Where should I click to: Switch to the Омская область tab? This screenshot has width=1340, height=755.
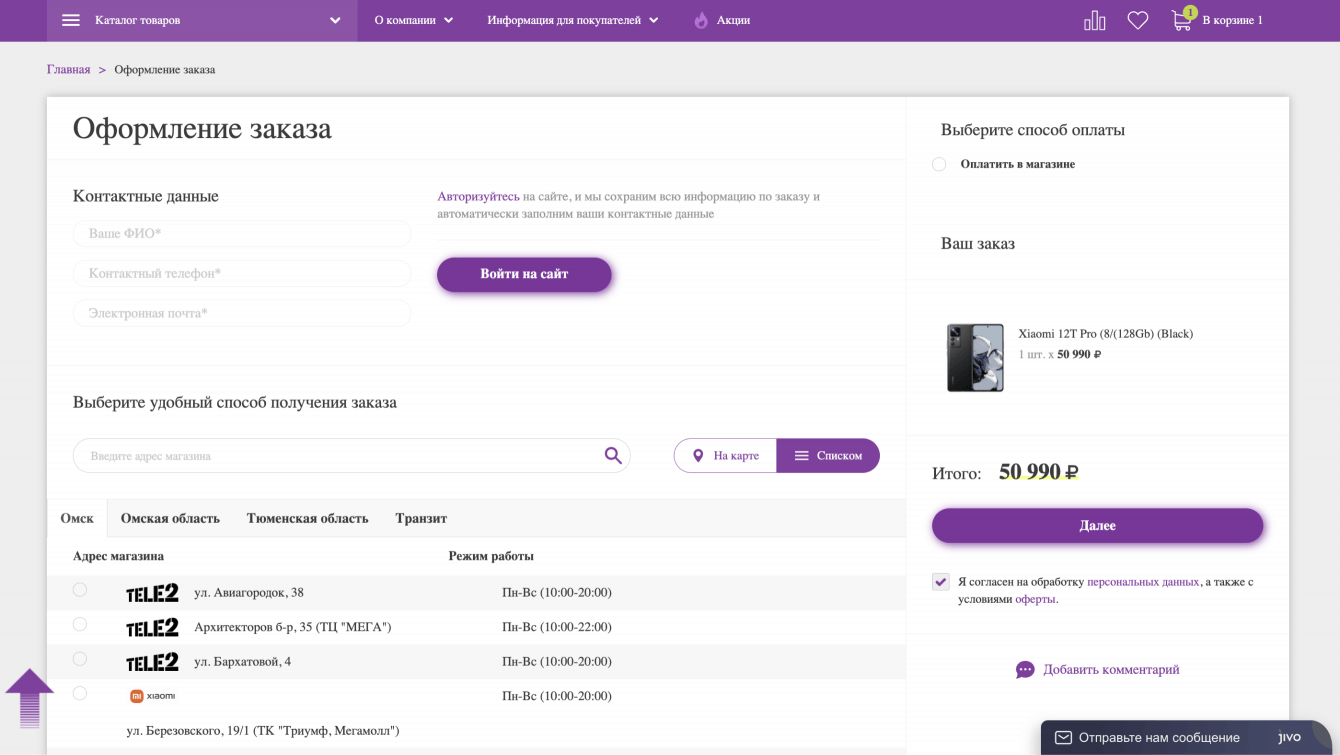pos(170,518)
